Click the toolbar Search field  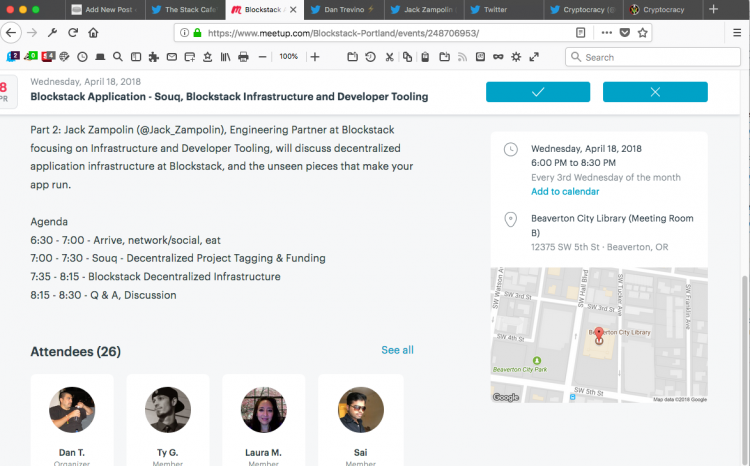(653, 57)
